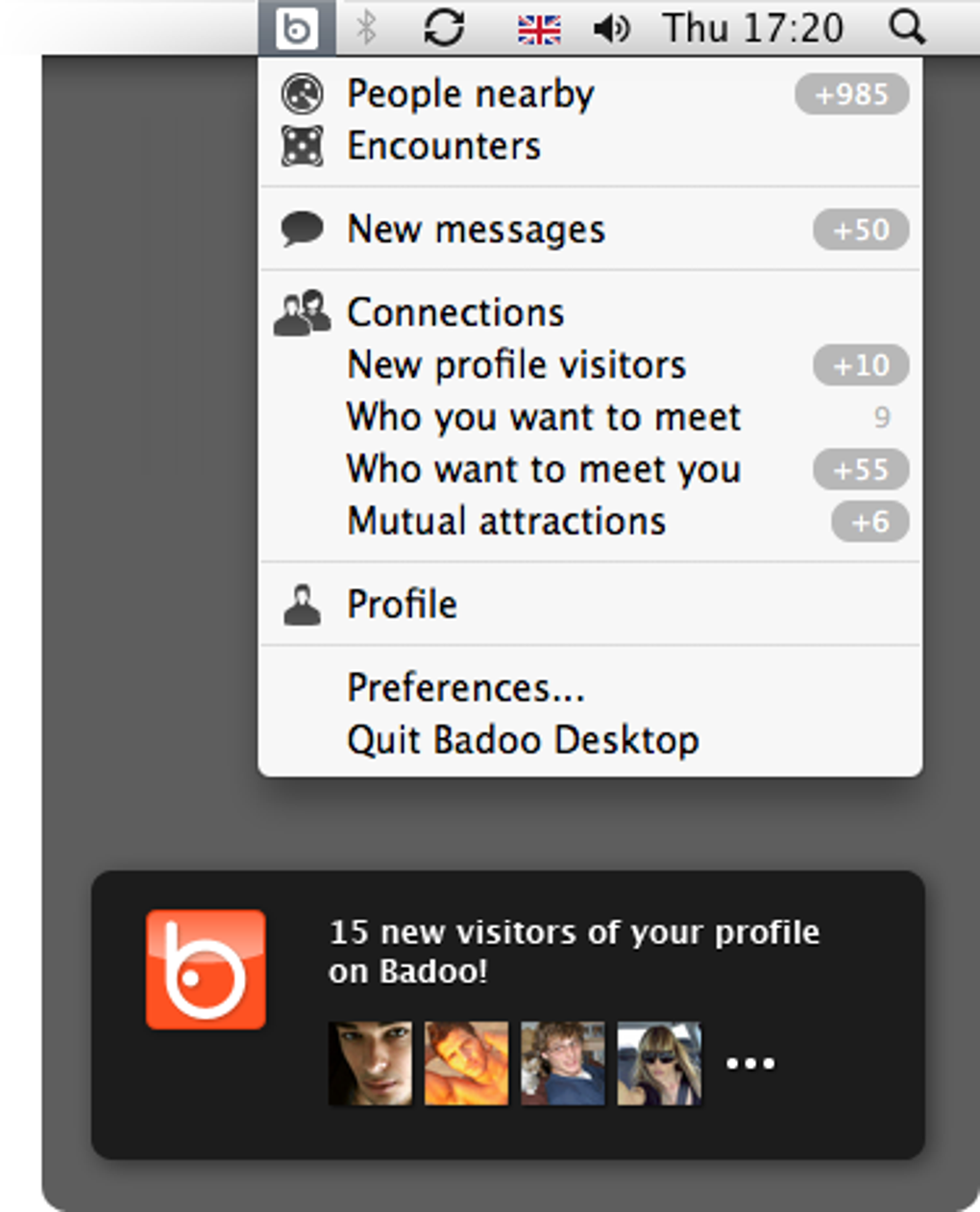
Task: Click the Connections people icon
Action: pyautogui.click(x=302, y=313)
